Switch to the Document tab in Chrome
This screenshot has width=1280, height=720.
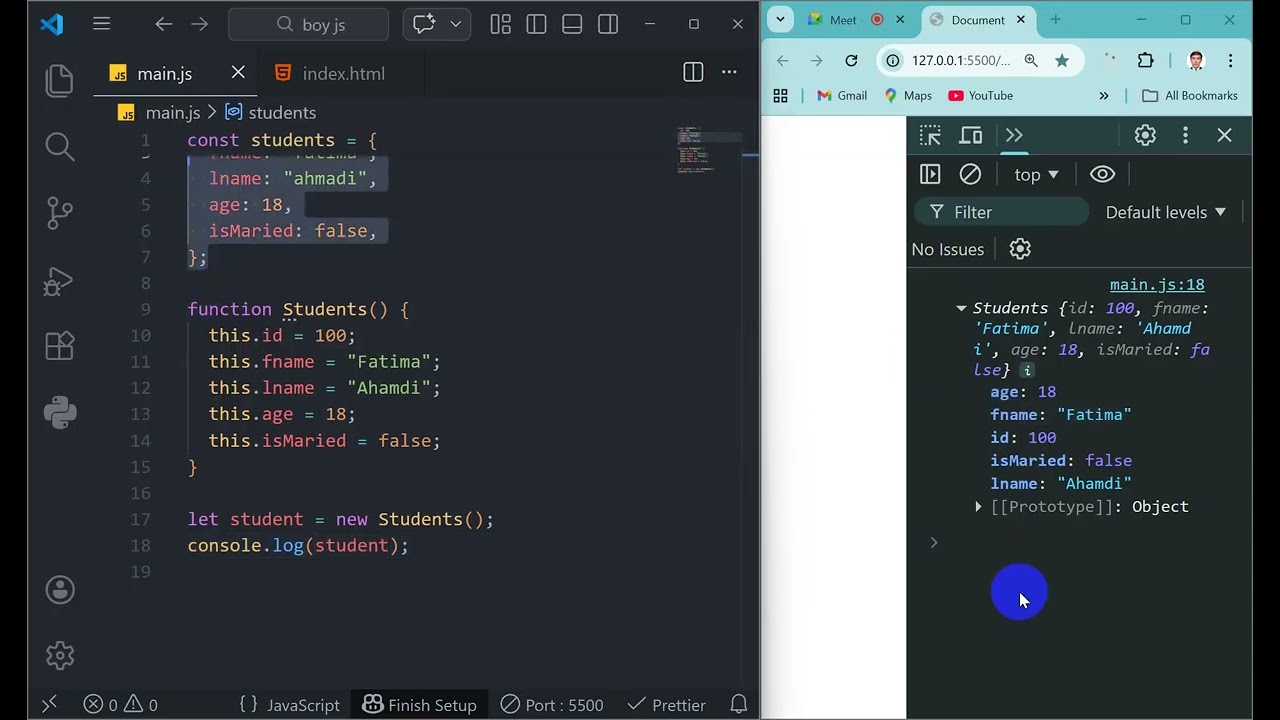(978, 20)
